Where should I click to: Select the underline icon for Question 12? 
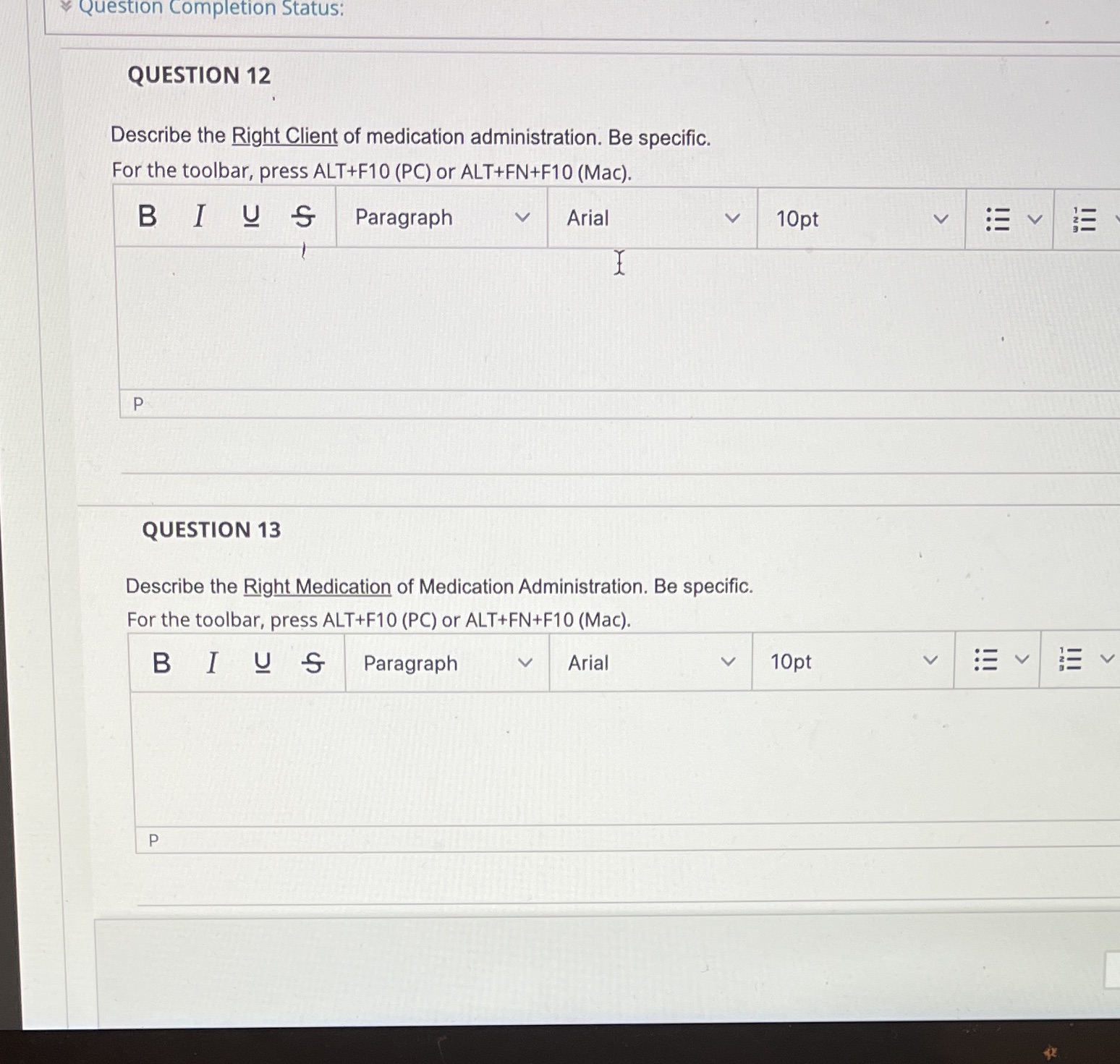[x=250, y=218]
